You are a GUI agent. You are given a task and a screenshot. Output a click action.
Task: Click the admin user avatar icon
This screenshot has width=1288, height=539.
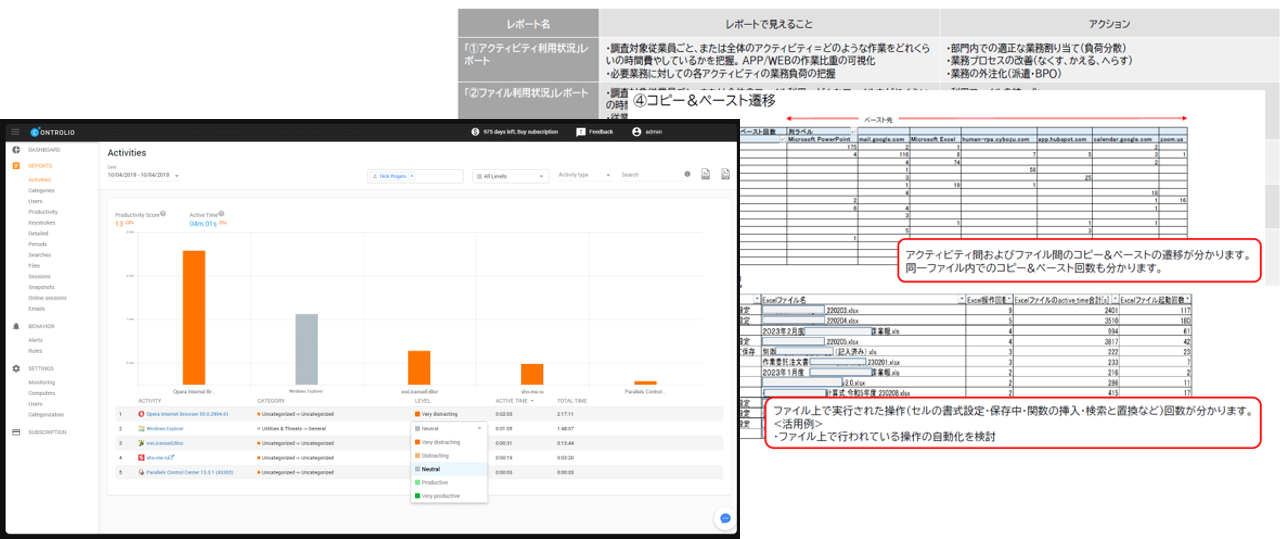(x=636, y=131)
